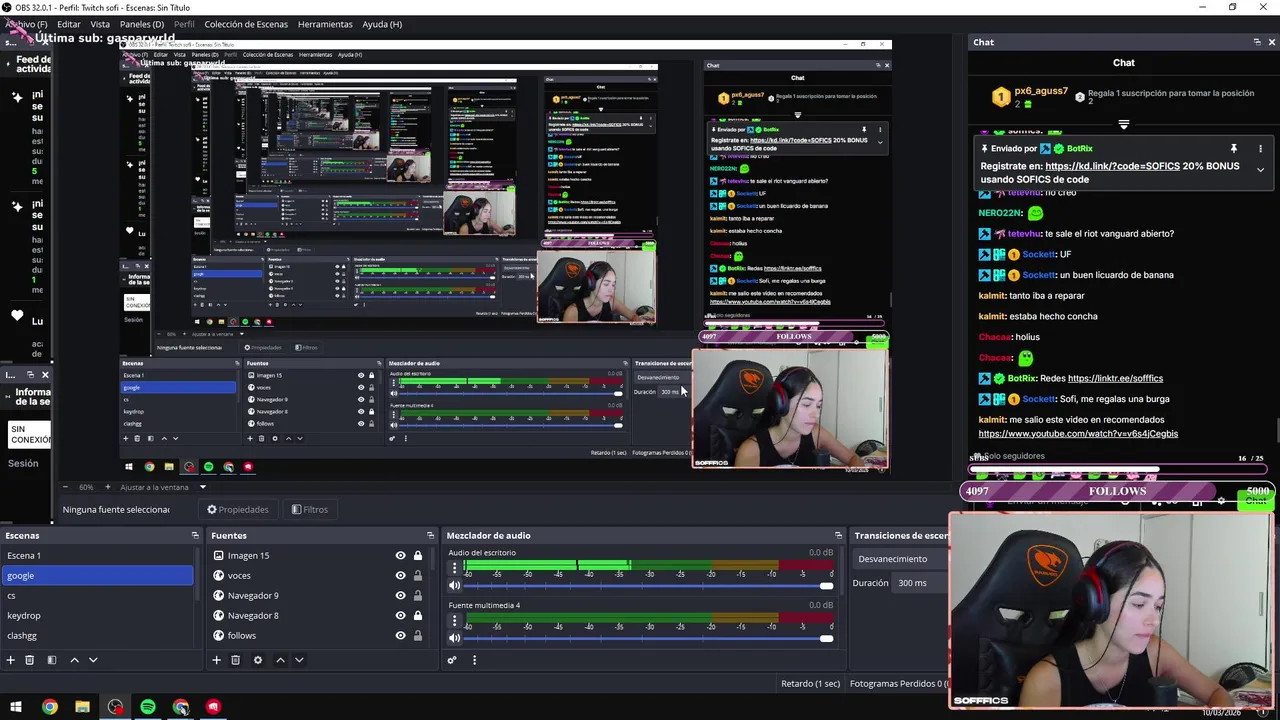
Task: Open source properties gear in Fuentes toolbar
Action: click(257, 660)
